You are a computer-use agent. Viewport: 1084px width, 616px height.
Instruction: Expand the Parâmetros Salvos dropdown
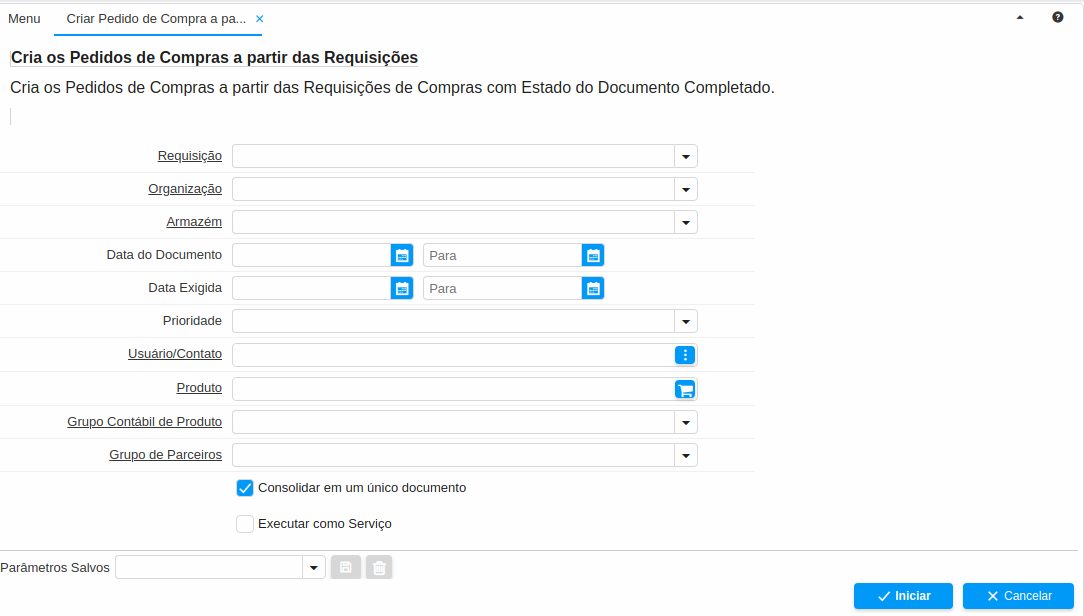[312, 567]
